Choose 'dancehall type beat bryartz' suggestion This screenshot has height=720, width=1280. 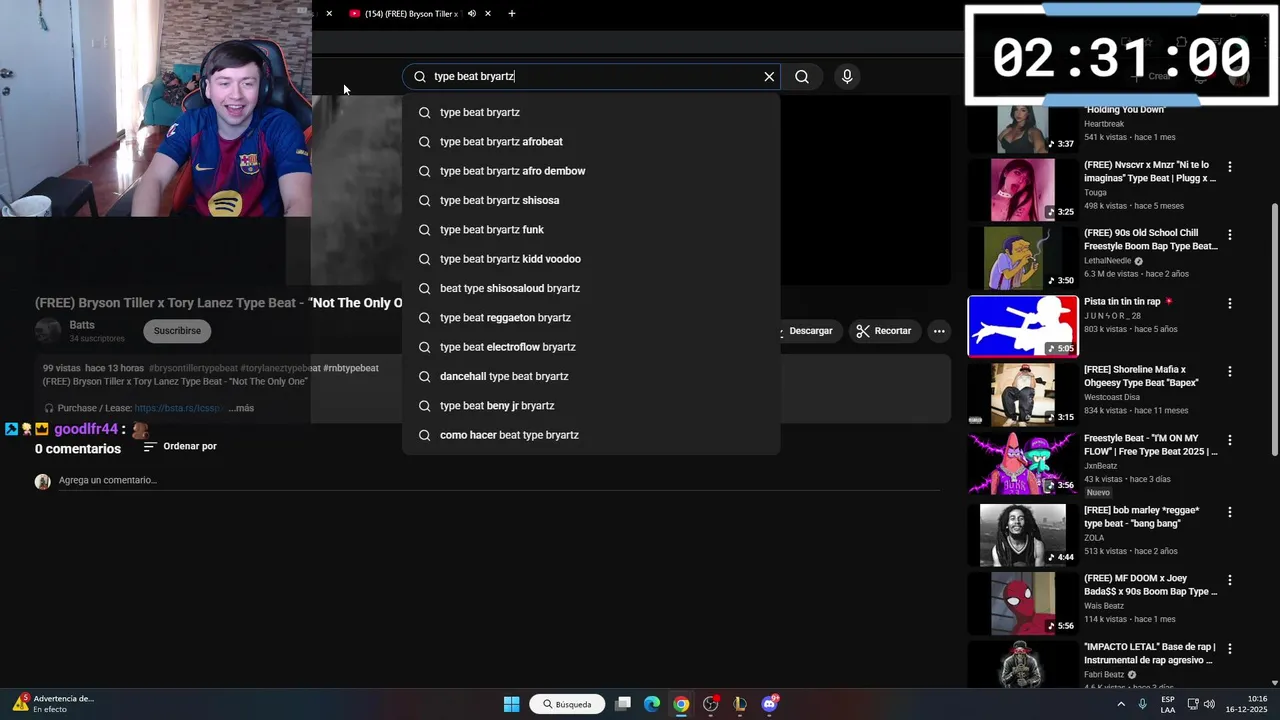click(x=591, y=376)
